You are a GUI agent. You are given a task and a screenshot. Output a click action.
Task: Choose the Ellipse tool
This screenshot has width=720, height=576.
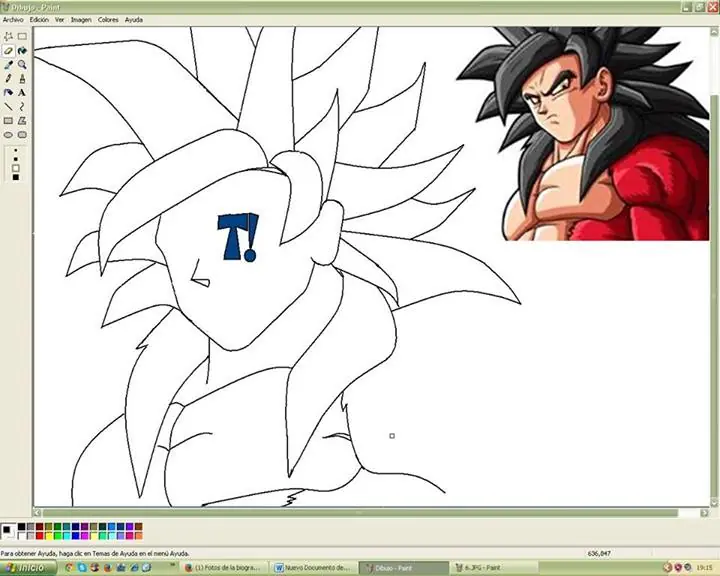[x=8, y=135]
